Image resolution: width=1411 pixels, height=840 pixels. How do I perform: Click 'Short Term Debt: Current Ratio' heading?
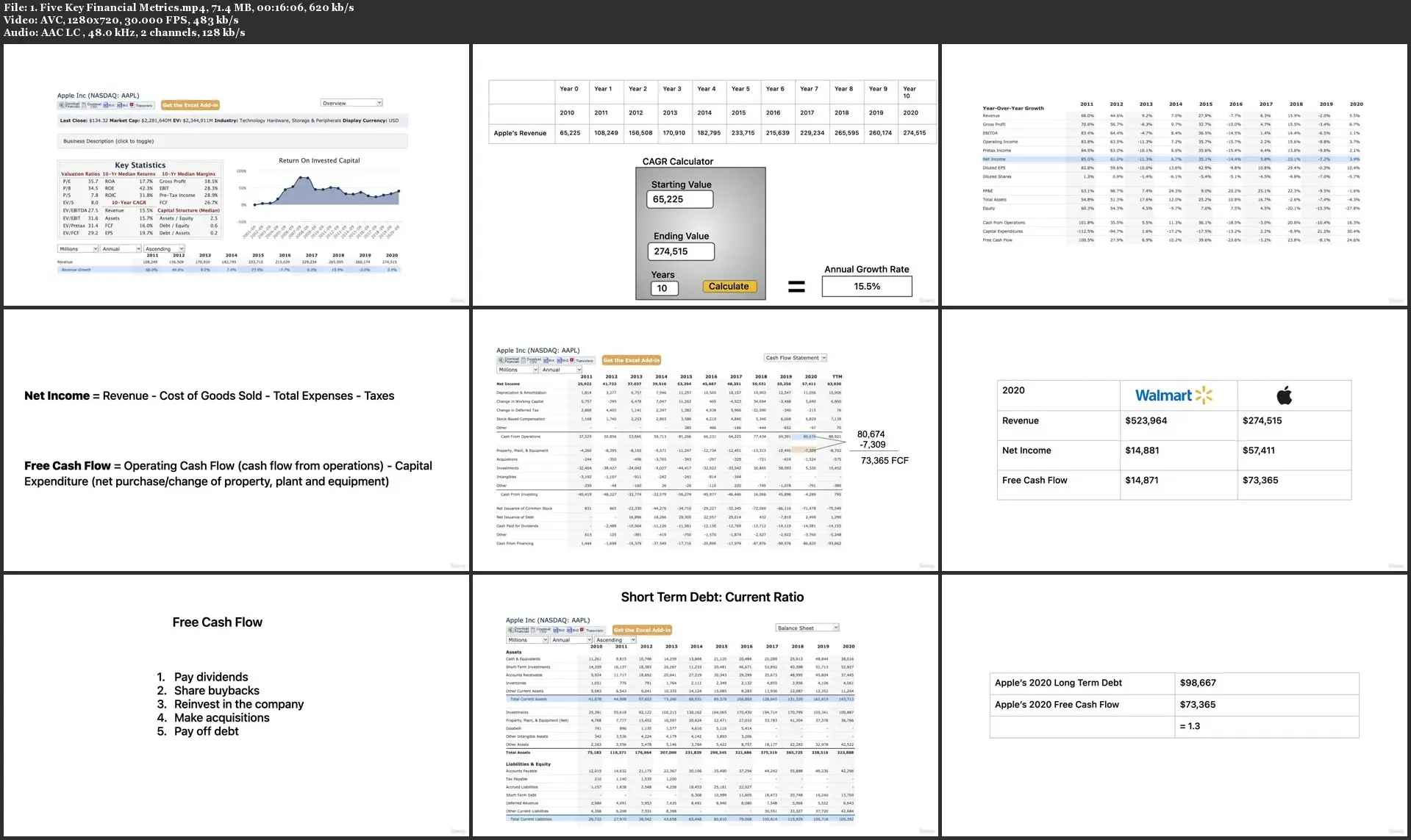point(712,597)
